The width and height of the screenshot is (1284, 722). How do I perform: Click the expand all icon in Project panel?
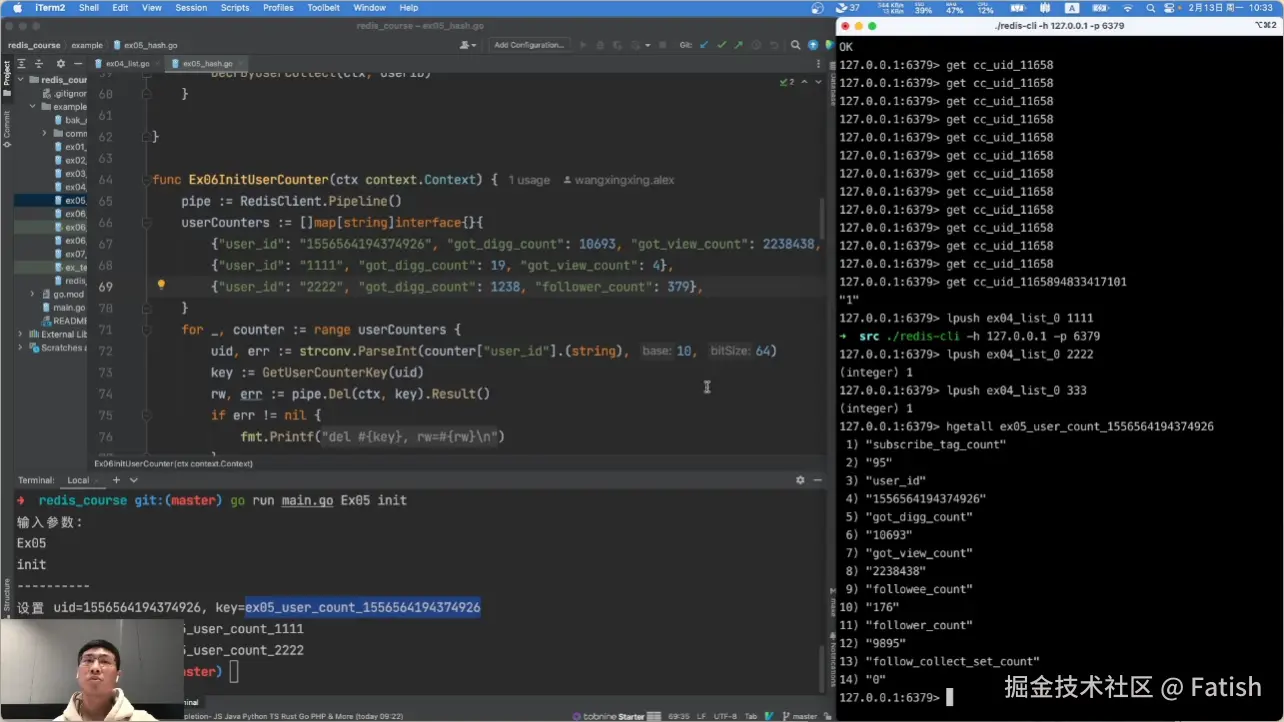click(x=22, y=63)
